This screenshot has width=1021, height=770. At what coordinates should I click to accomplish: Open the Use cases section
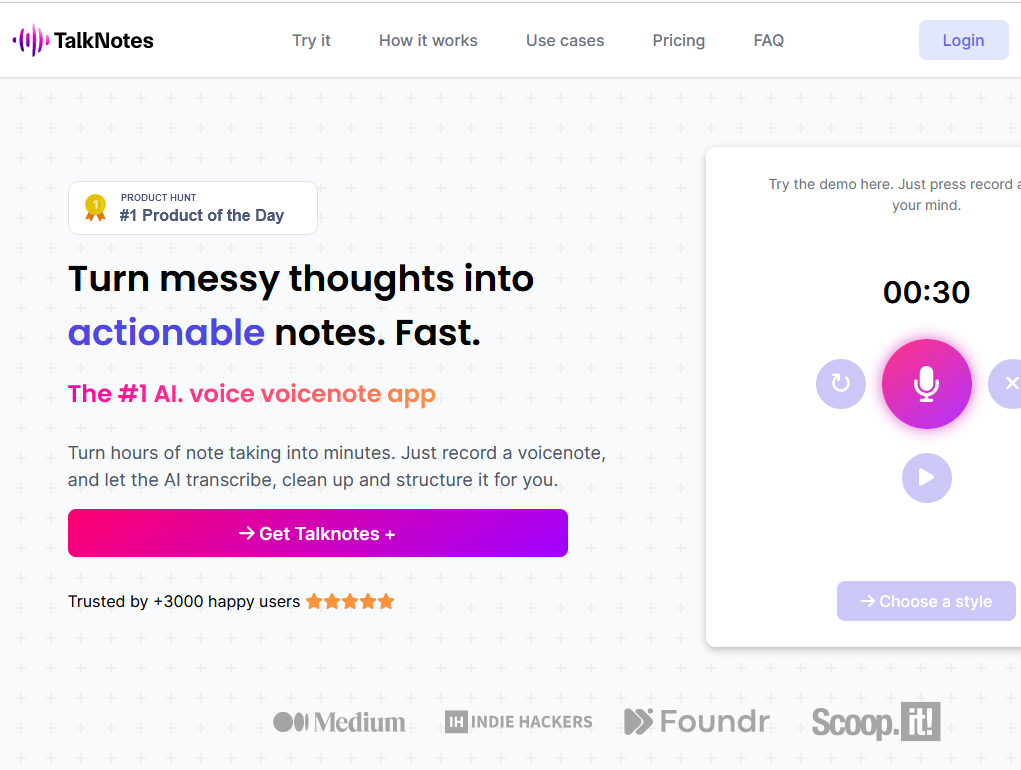click(564, 40)
